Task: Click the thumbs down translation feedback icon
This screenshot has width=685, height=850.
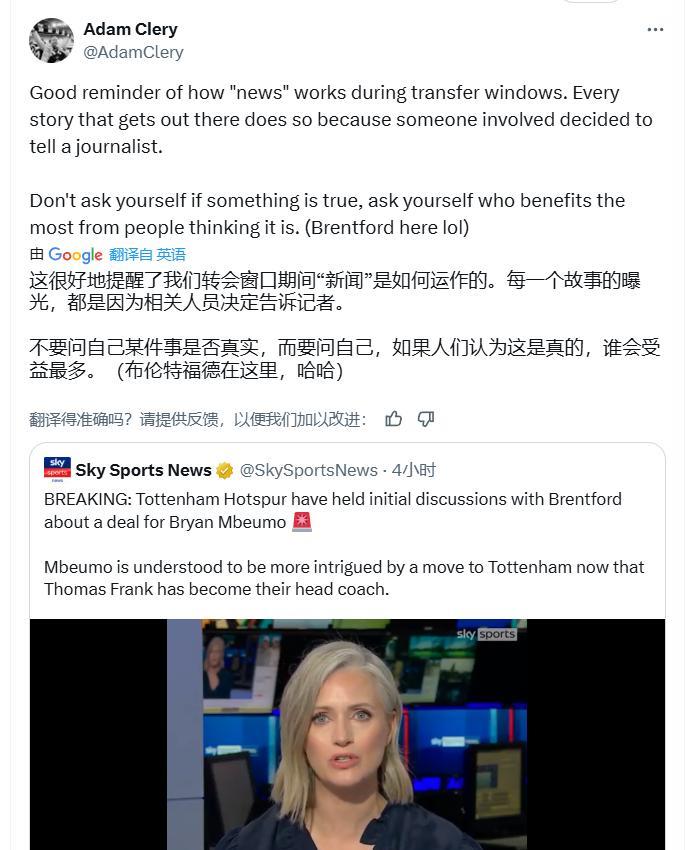Action: coord(426,419)
